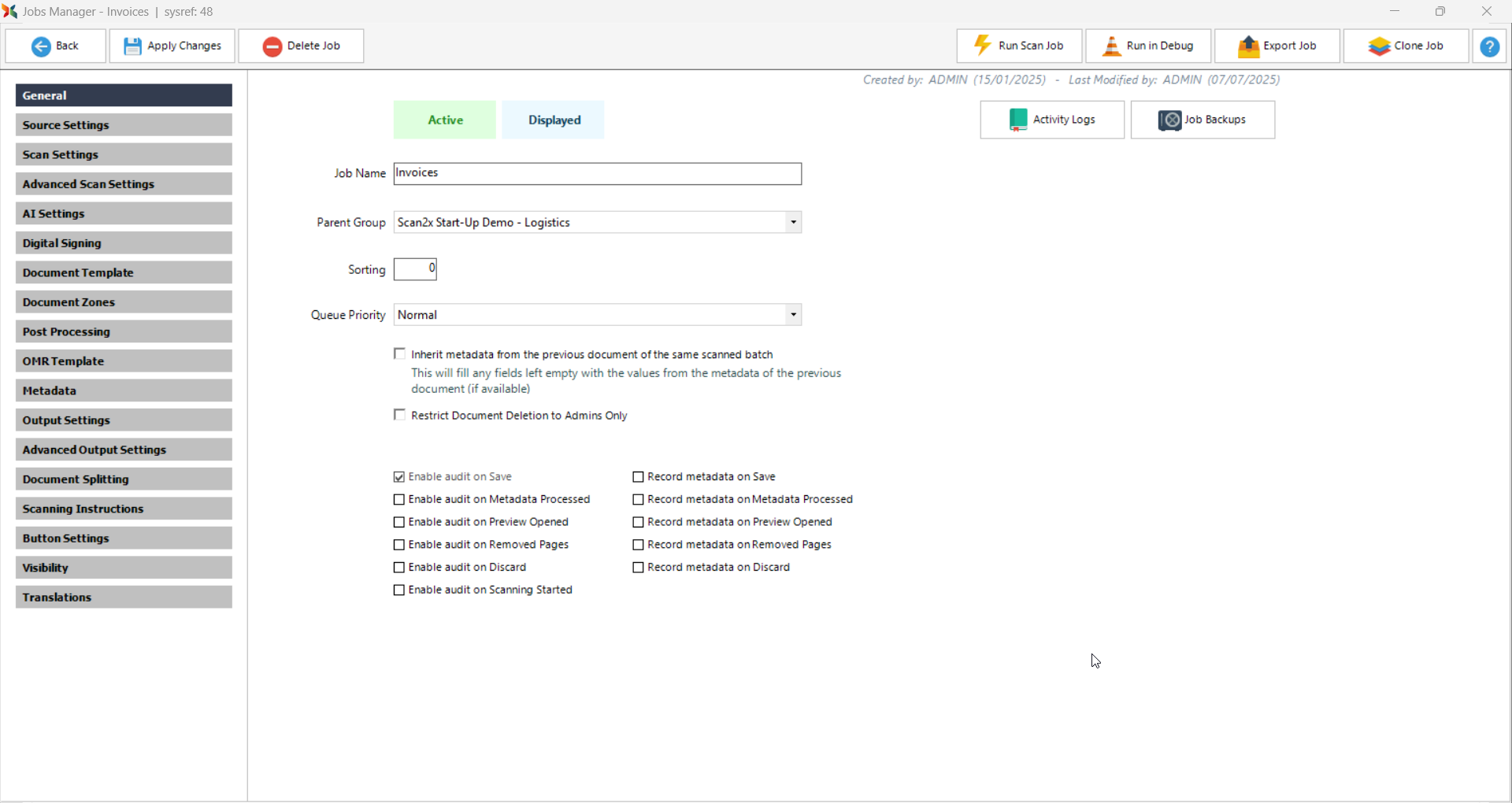
Task: Enable Restrict Document Deletion to Admins Only
Action: (400, 415)
